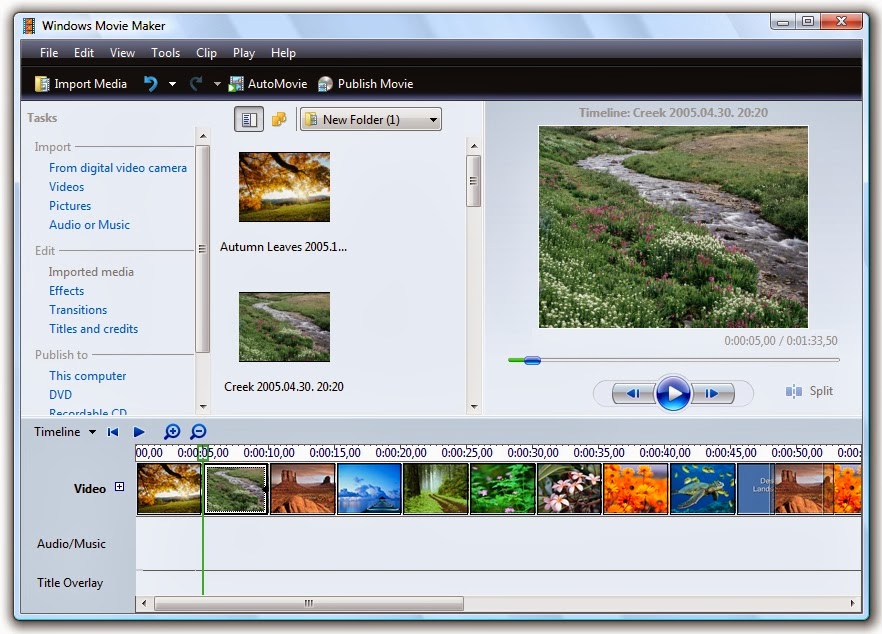Image resolution: width=882 pixels, height=634 pixels.
Task: Select the red rock desert clip on timeline
Action: coord(303,489)
